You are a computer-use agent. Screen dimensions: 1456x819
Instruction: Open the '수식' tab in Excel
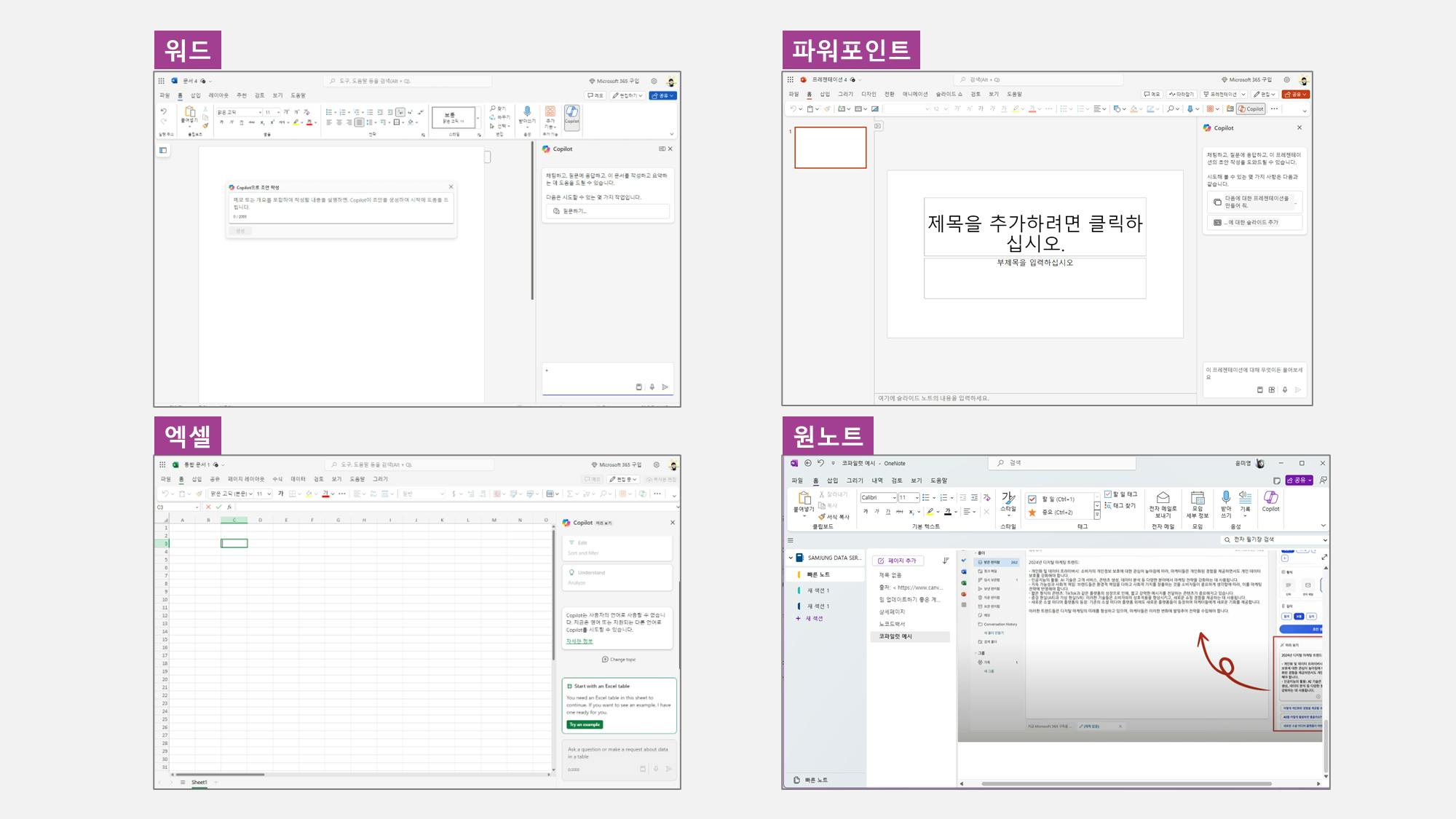tap(277, 479)
